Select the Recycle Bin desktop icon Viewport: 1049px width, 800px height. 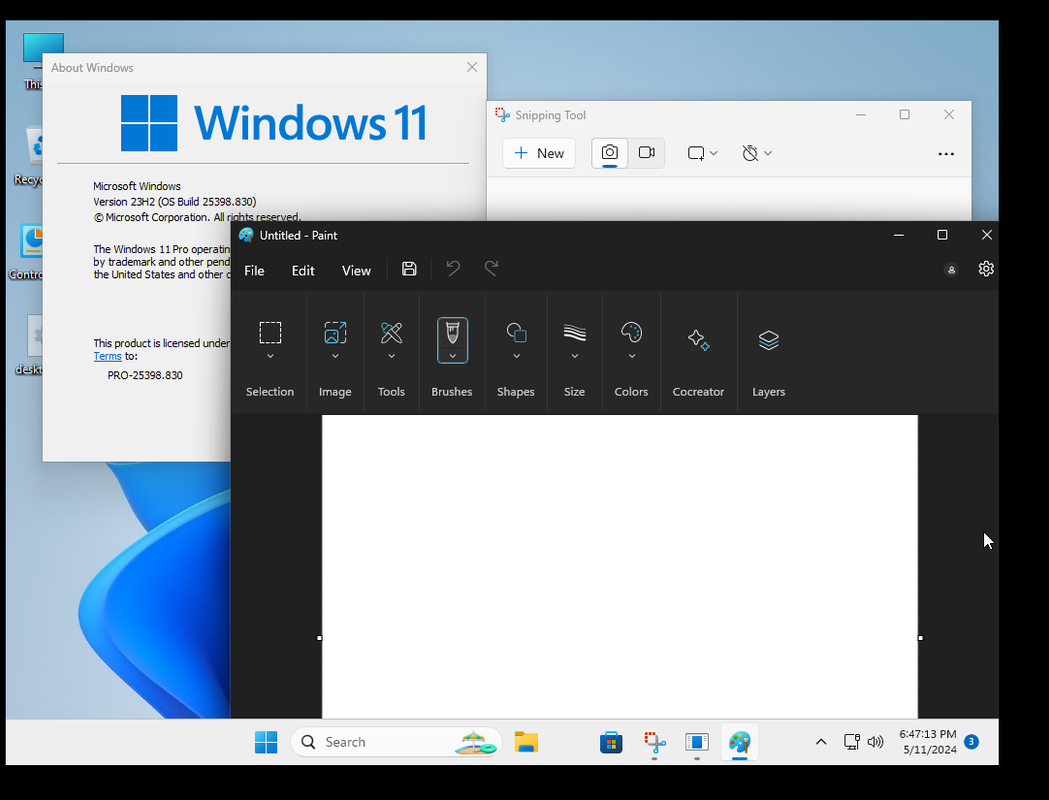coord(28,155)
